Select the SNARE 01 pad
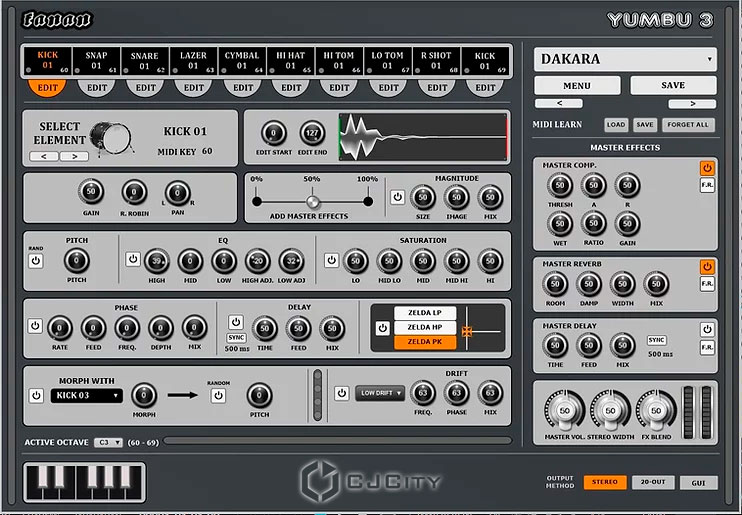Image resolution: width=742 pixels, height=515 pixels. click(x=144, y=61)
